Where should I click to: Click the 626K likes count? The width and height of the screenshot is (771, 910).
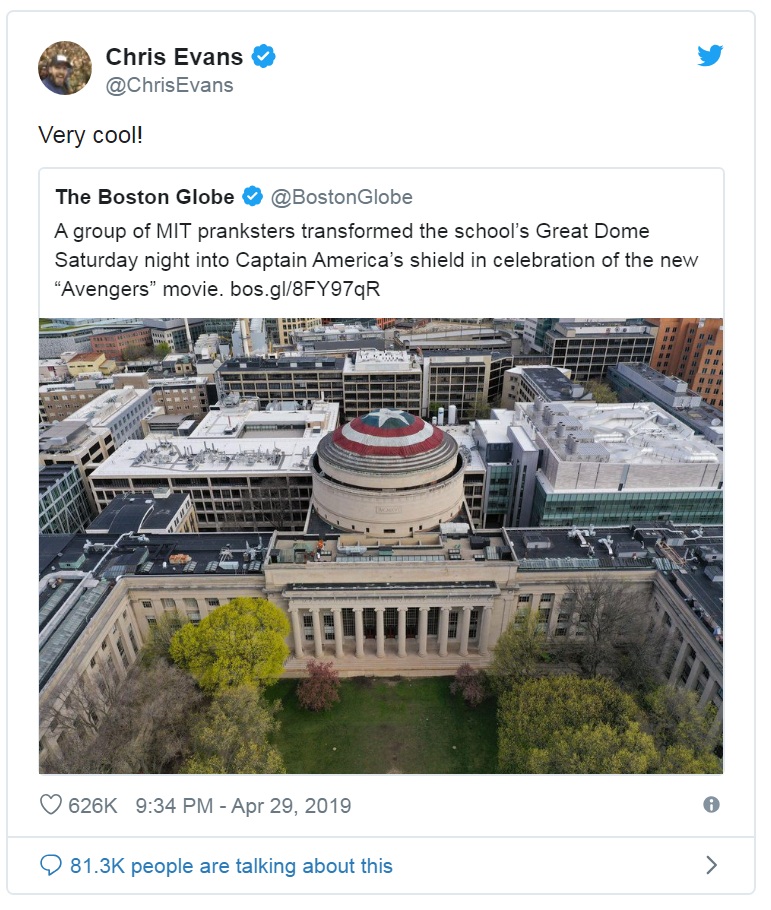click(93, 806)
